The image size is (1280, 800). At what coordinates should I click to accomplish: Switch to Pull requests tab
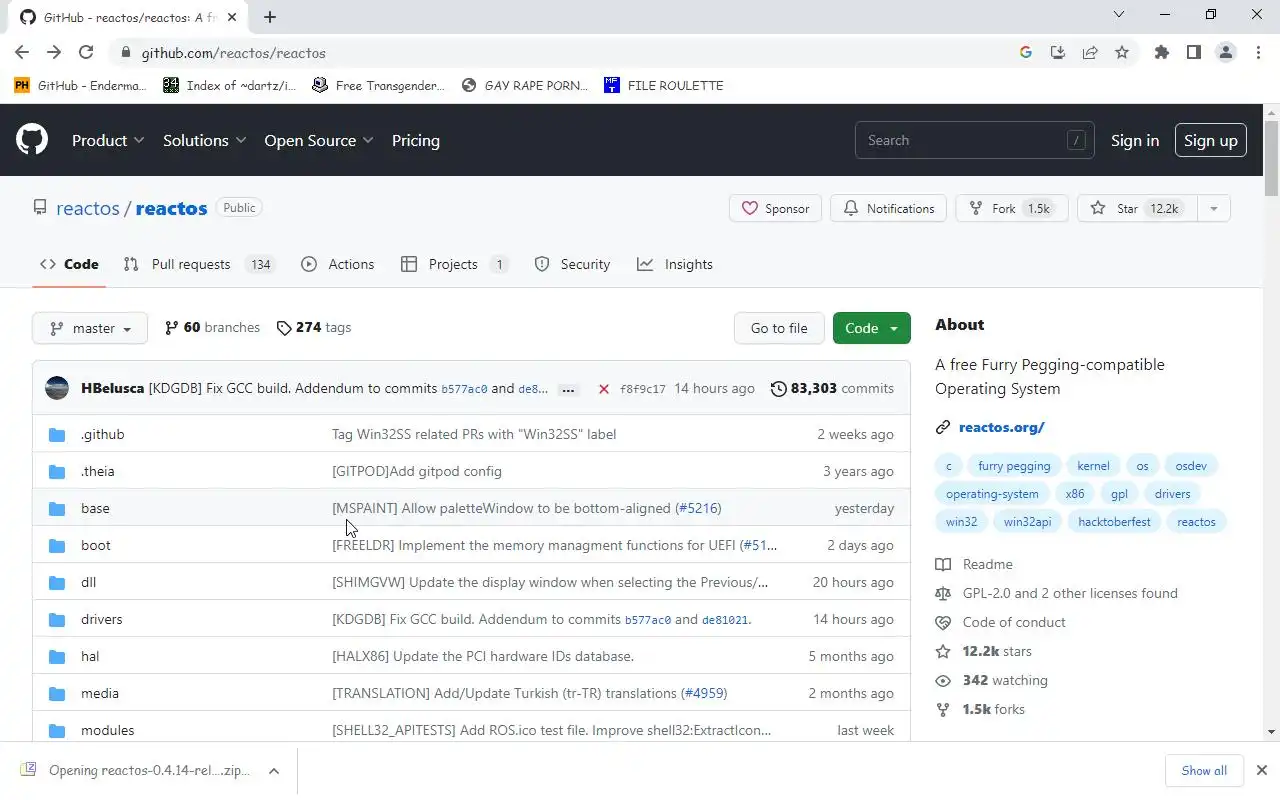pos(199,264)
